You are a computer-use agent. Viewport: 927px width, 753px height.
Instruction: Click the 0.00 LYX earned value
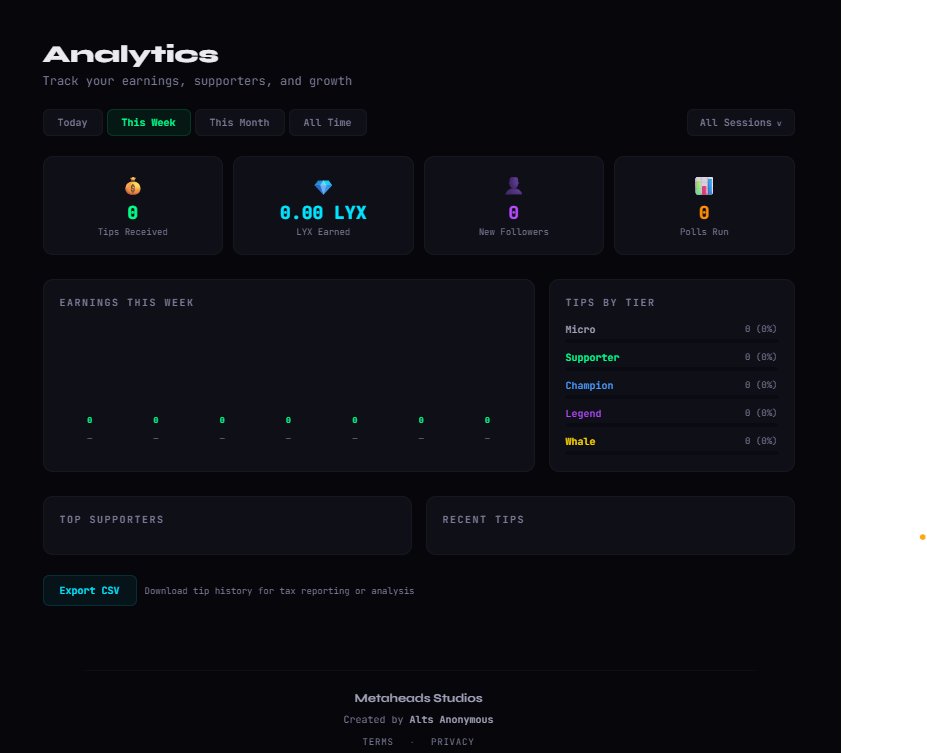pos(323,213)
